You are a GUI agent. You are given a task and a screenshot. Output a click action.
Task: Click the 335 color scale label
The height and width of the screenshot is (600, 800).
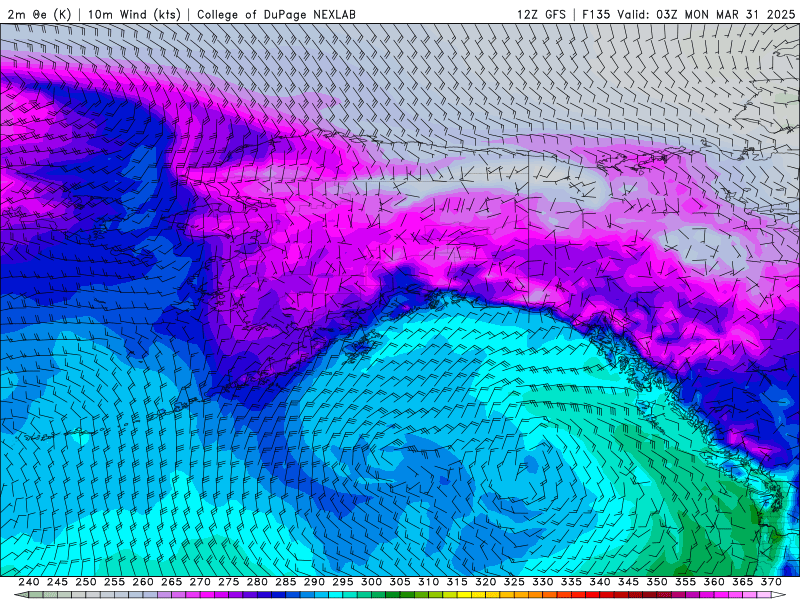[x=571, y=582]
